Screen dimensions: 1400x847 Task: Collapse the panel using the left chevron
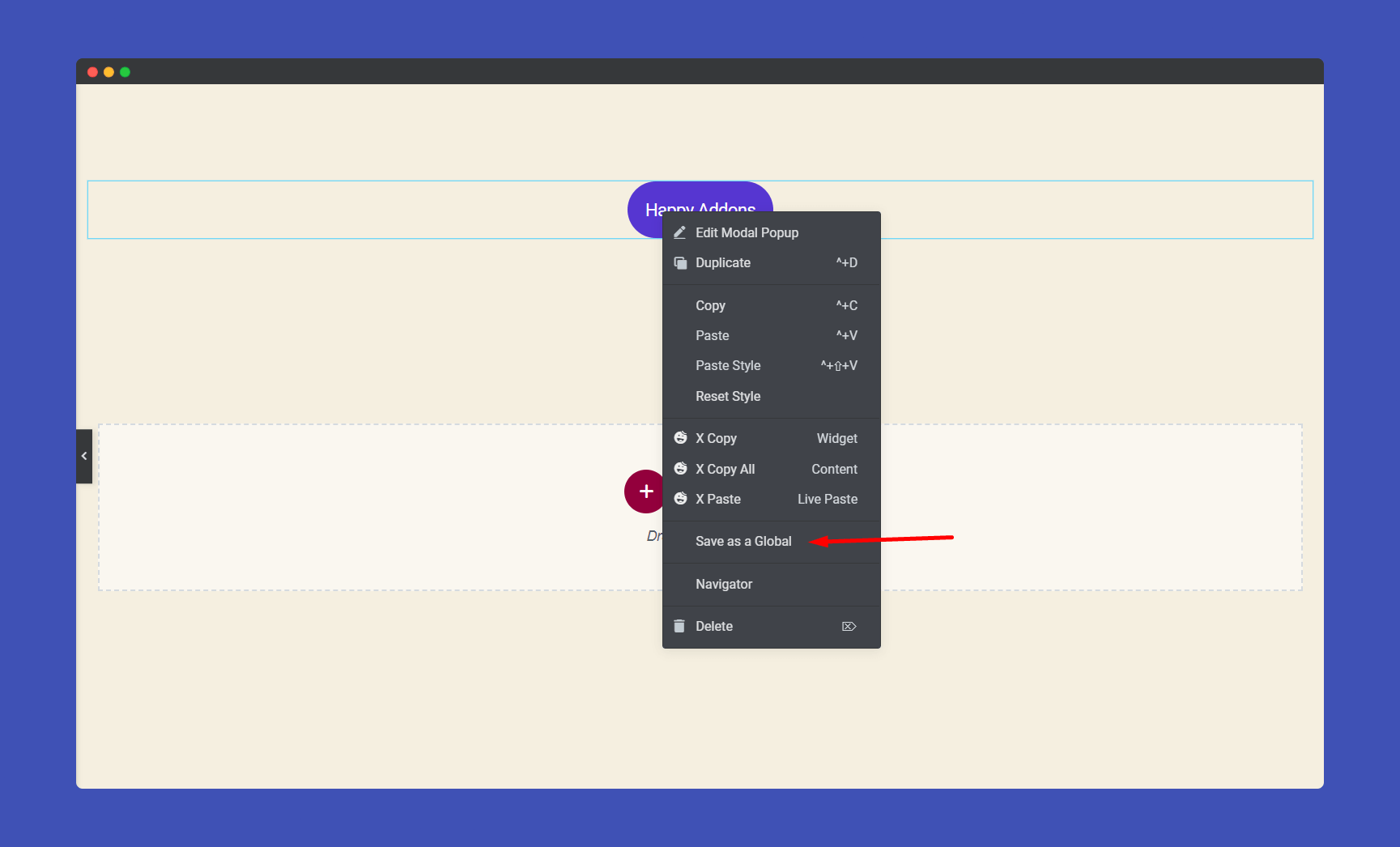pos(83,455)
